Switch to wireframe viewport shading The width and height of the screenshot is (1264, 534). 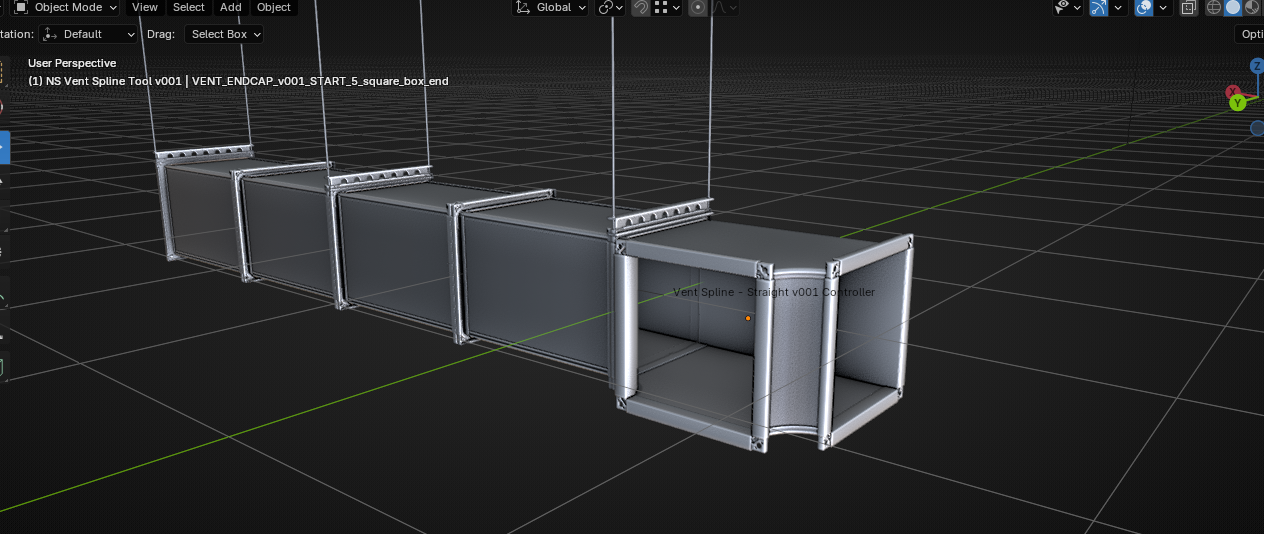(1214, 7)
